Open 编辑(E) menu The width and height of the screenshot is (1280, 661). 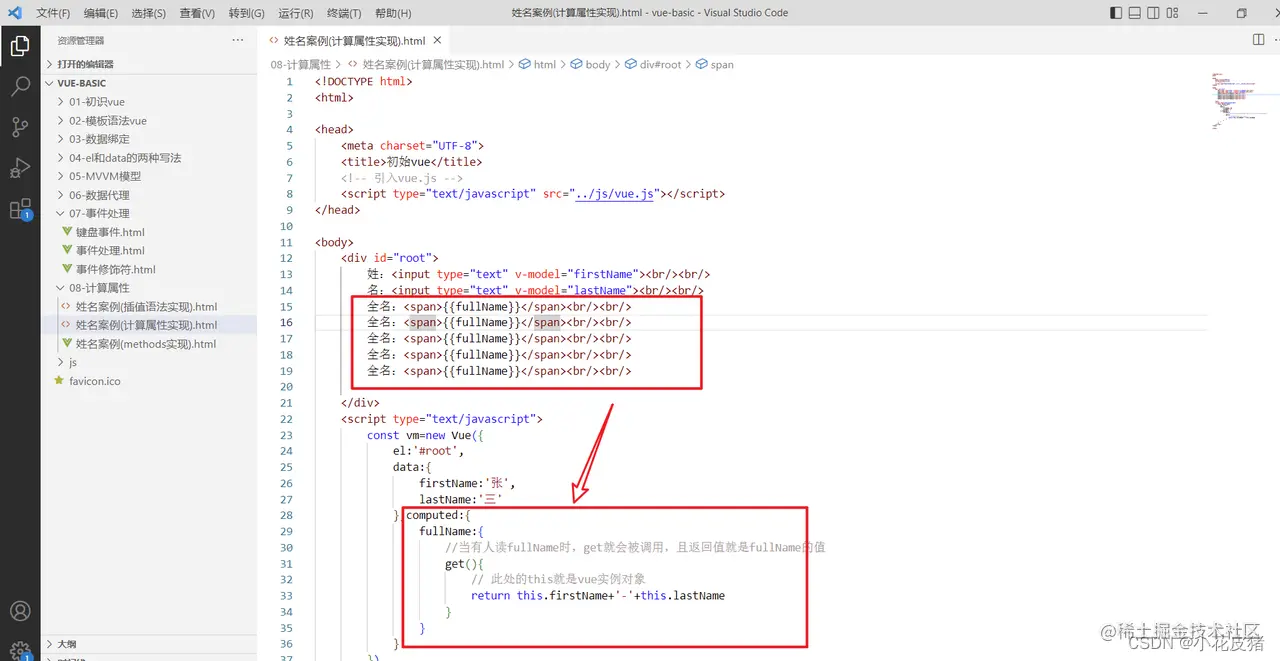pyautogui.click(x=100, y=13)
